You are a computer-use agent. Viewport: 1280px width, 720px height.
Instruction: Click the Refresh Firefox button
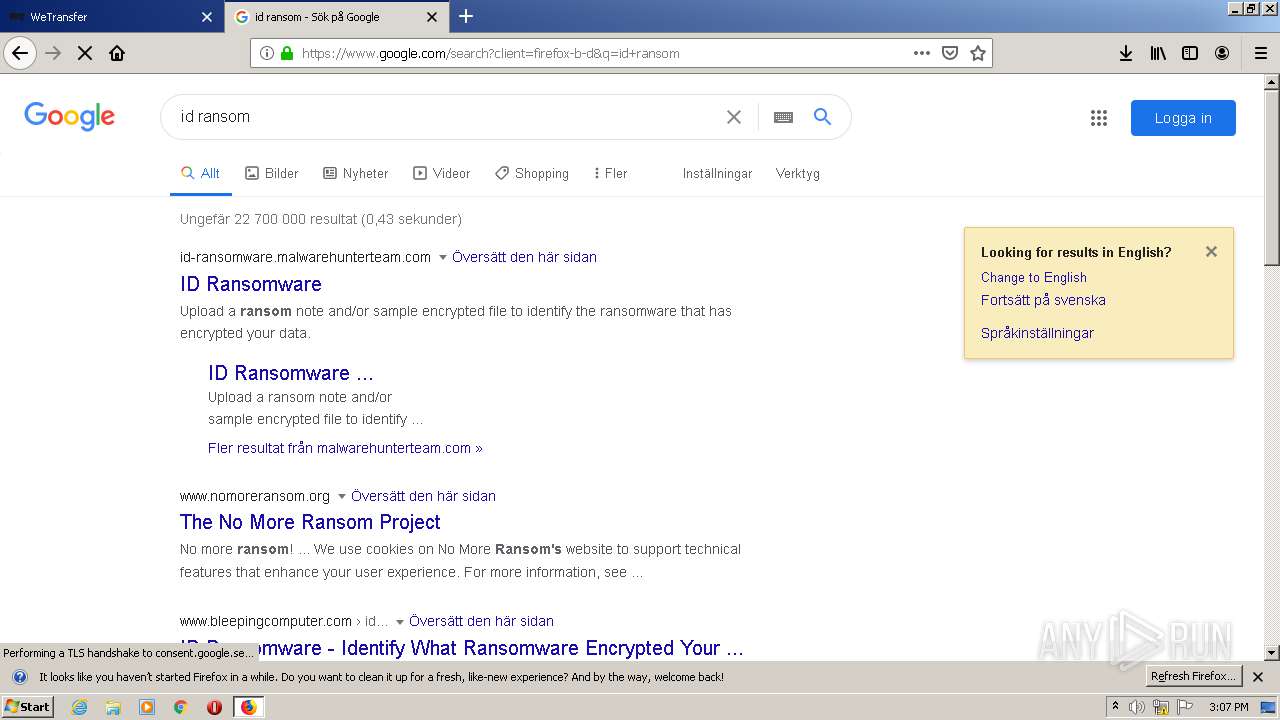[x=1194, y=677]
